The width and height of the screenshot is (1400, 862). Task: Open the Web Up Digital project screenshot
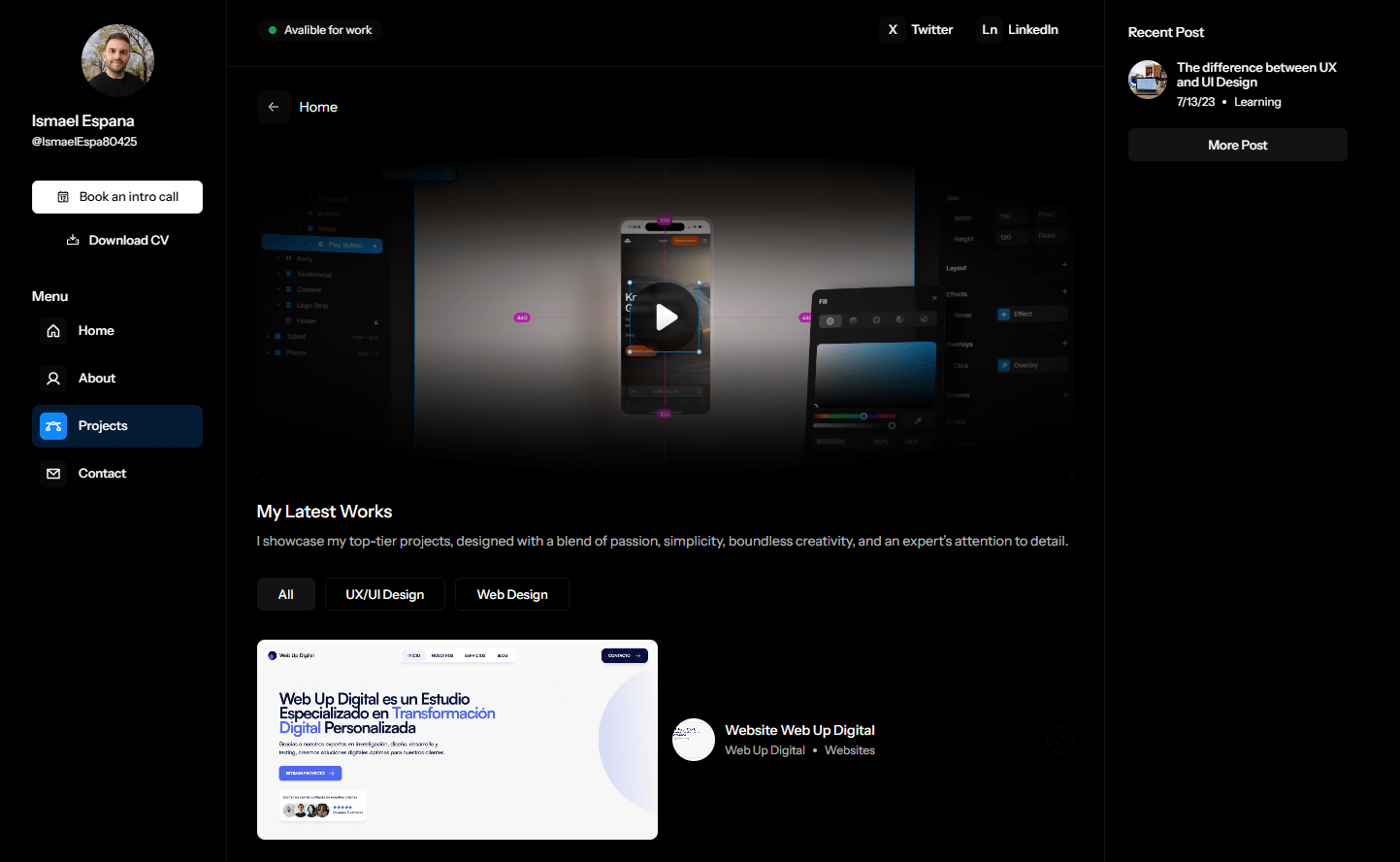457,740
